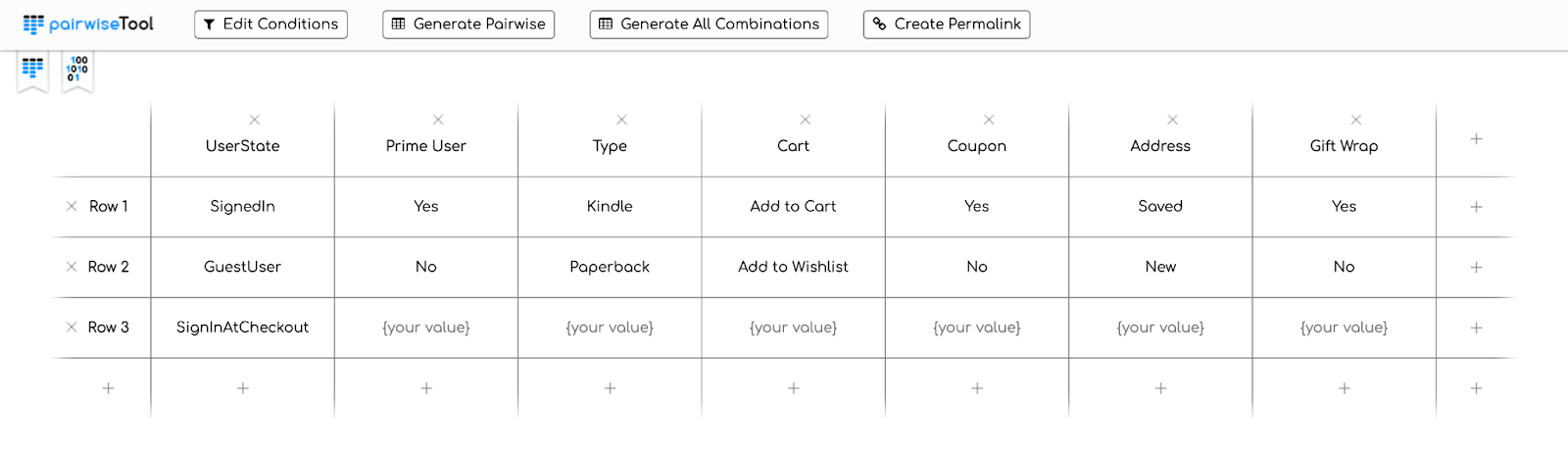Delete Row 1 with its X icon
Screen dimensions: 1568x457
coord(72,206)
